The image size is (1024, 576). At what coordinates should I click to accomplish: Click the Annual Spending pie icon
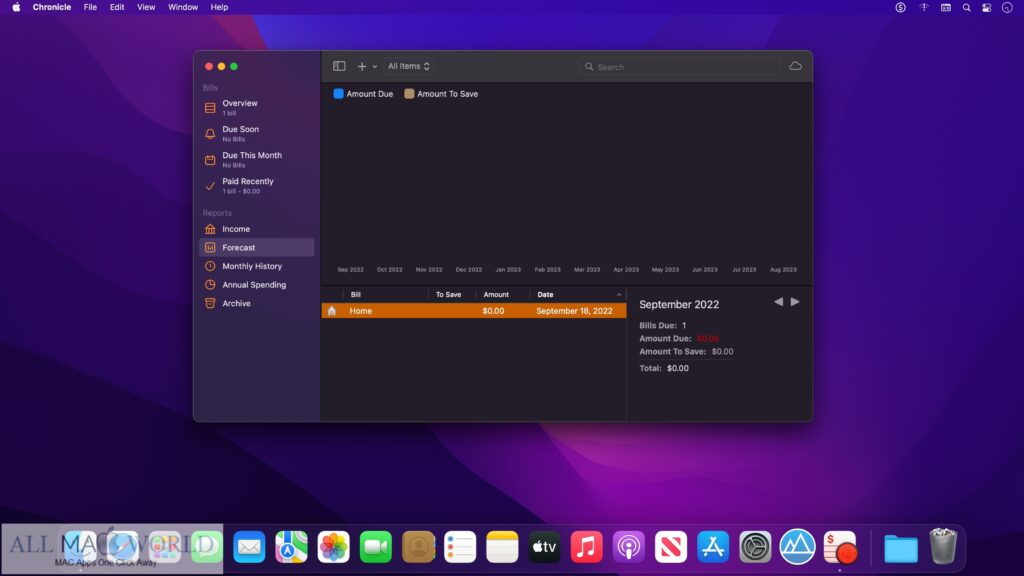(210, 285)
